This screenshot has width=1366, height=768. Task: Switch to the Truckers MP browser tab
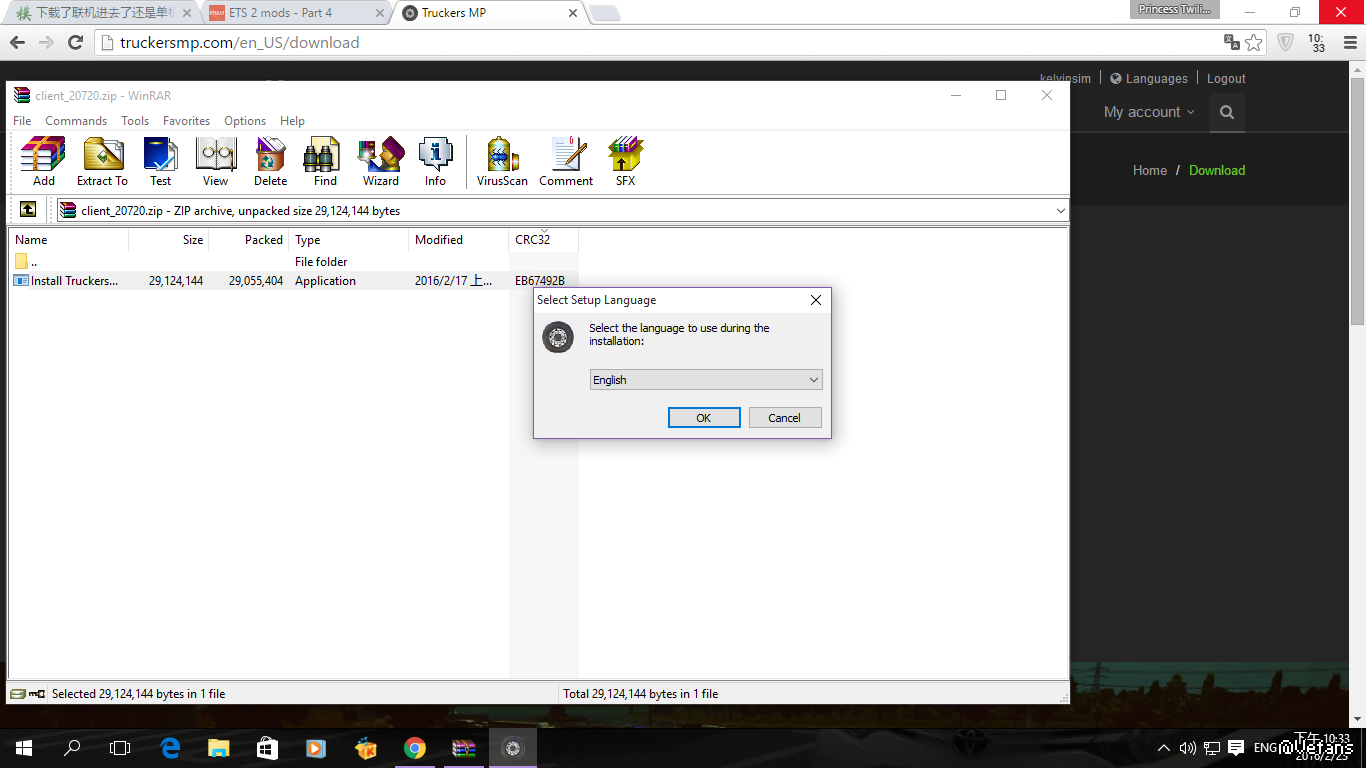pyautogui.click(x=490, y=13)
